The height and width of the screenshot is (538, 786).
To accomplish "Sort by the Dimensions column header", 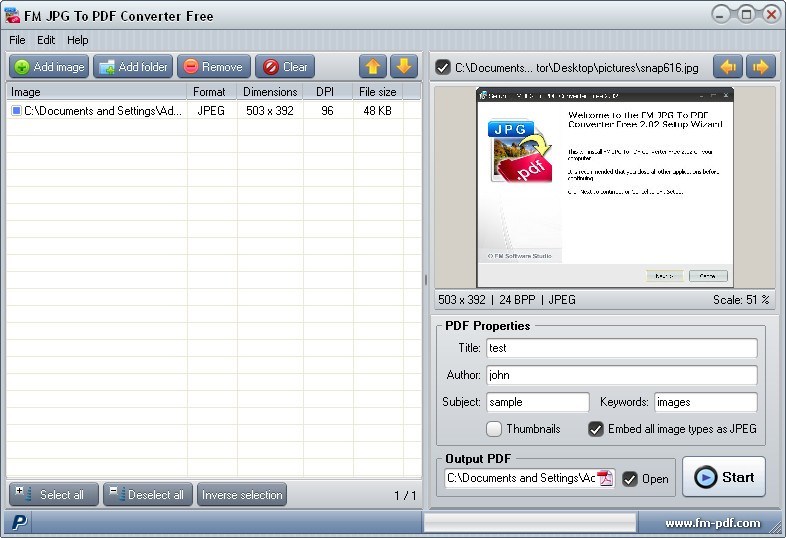I will [270, 92].
